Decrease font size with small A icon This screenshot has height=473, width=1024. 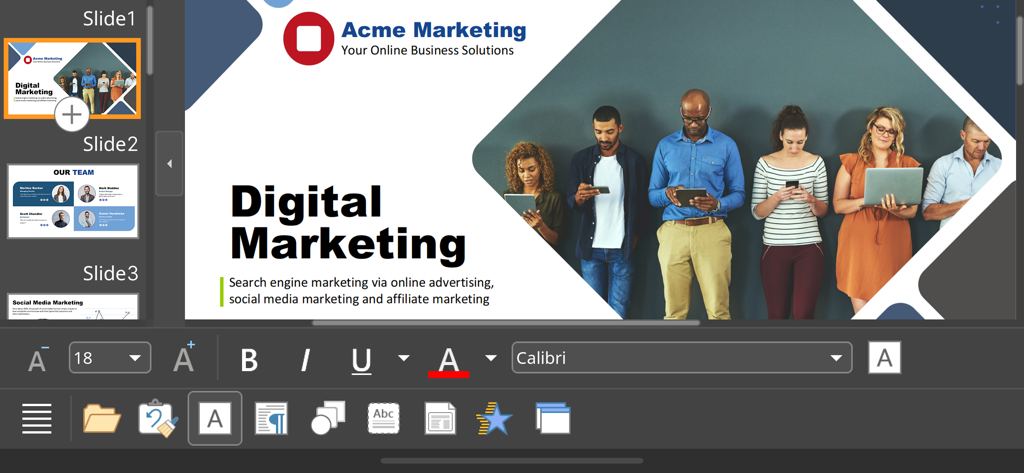coord(39,358)
